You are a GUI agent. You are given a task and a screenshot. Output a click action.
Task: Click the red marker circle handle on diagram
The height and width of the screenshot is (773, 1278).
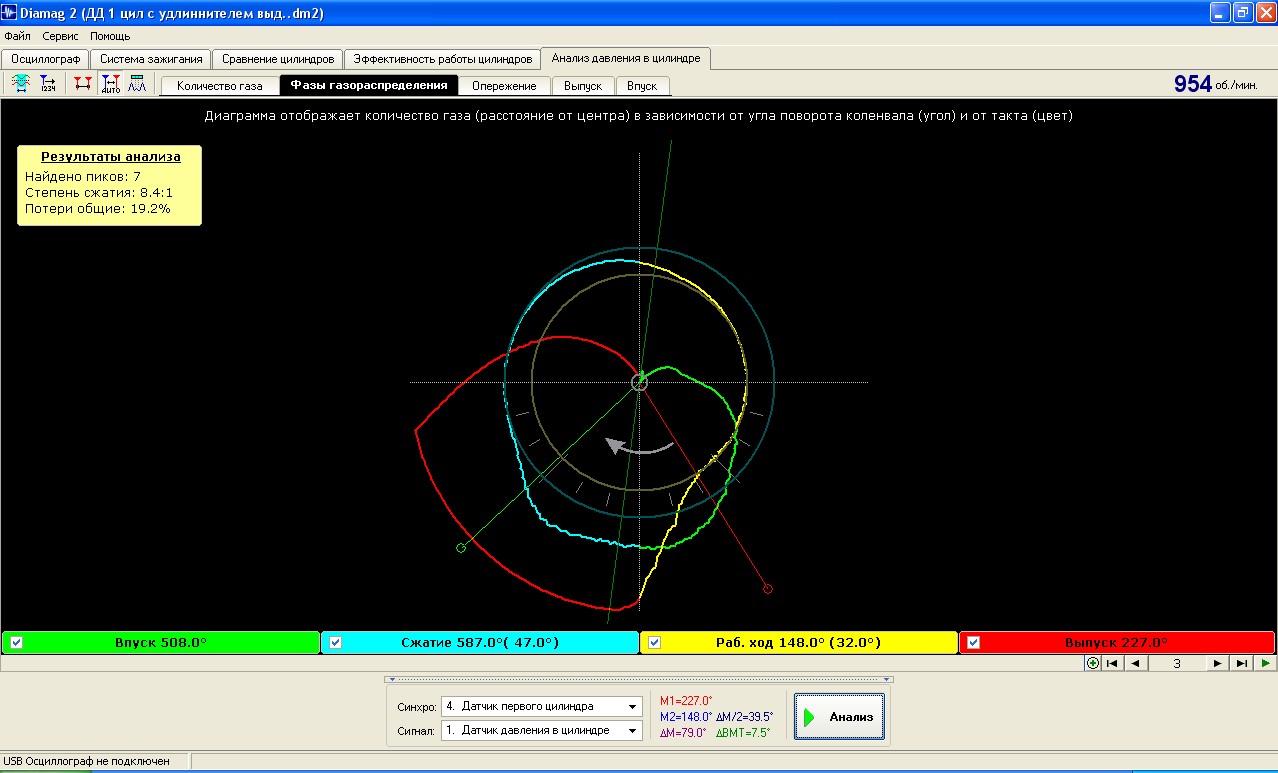click(x=768, y=589)
